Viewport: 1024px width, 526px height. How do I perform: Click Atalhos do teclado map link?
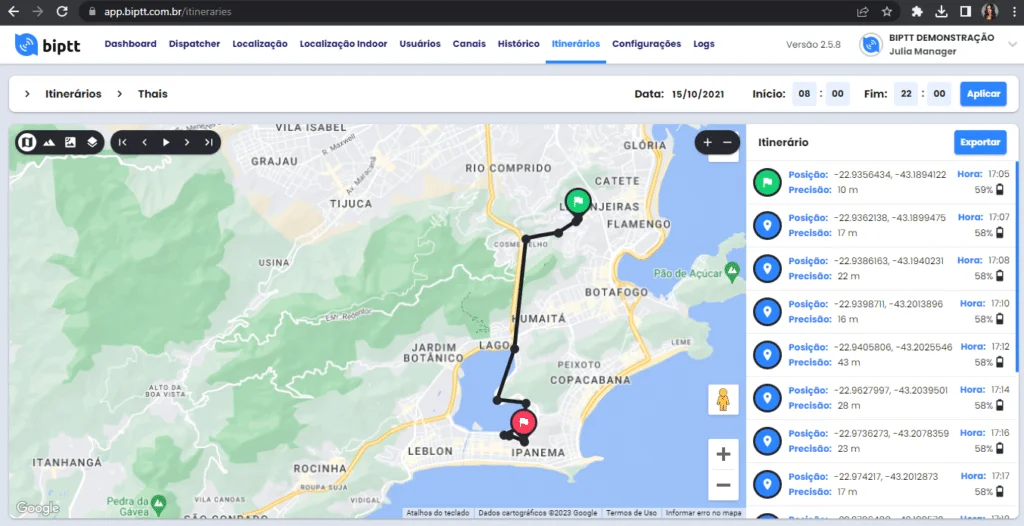438,513
